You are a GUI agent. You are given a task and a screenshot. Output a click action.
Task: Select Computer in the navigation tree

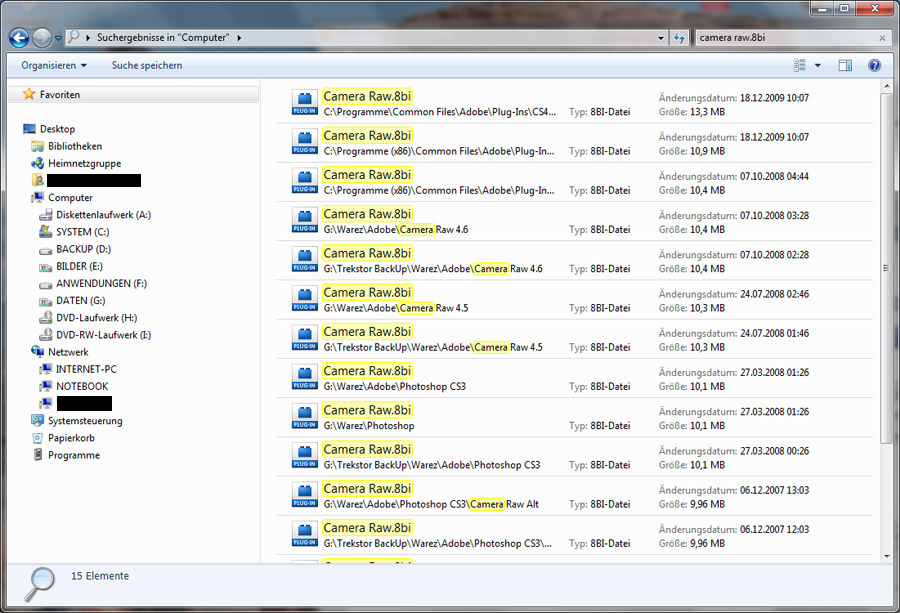coord(70,197)
